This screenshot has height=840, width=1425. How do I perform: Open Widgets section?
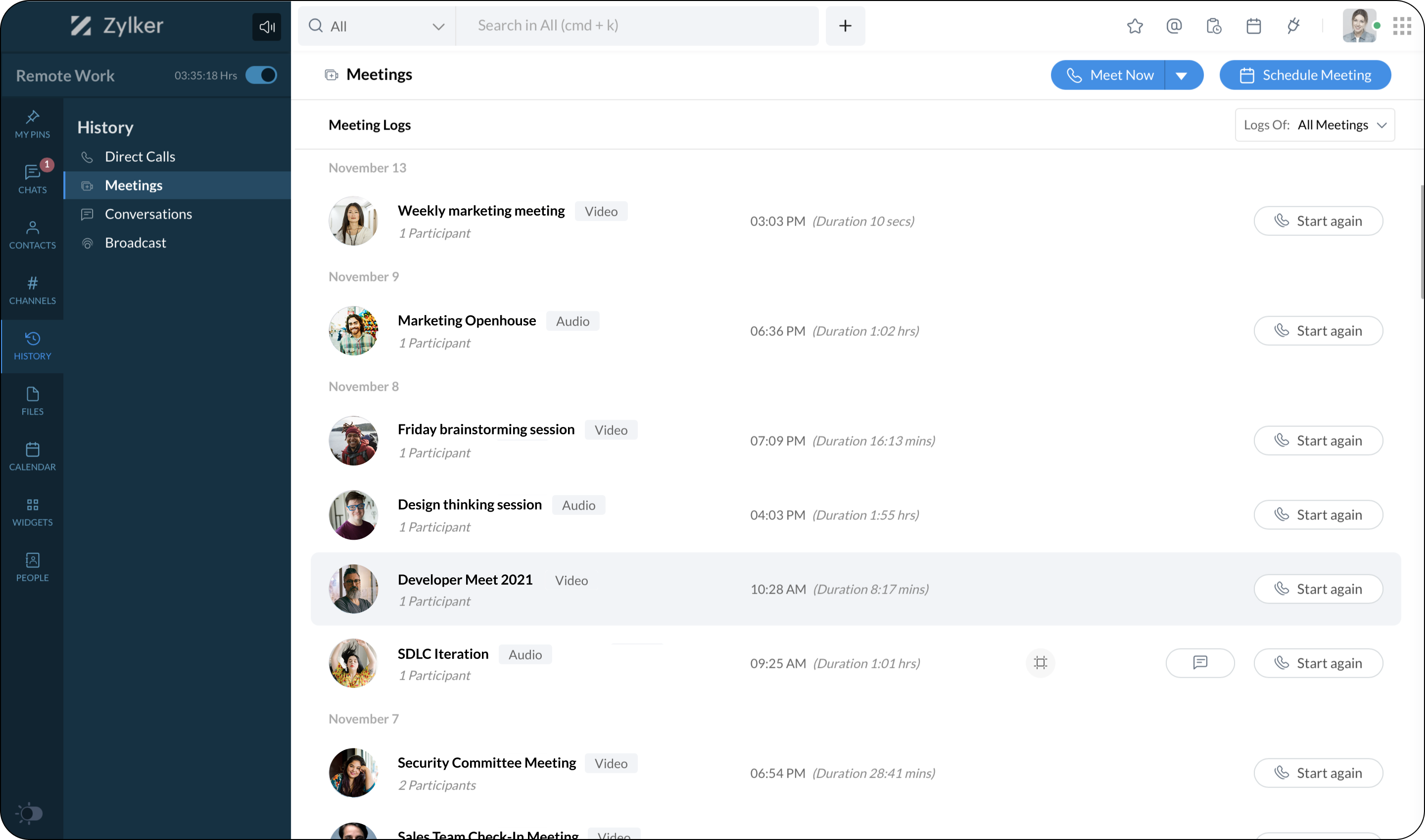32,513
